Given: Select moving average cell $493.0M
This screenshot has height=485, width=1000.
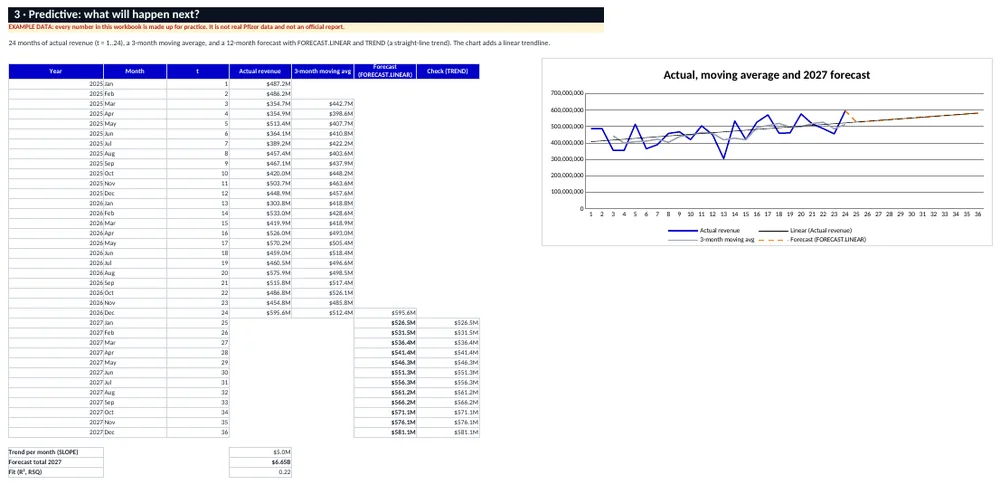Looking at the screenshot, I should point(323,233).
